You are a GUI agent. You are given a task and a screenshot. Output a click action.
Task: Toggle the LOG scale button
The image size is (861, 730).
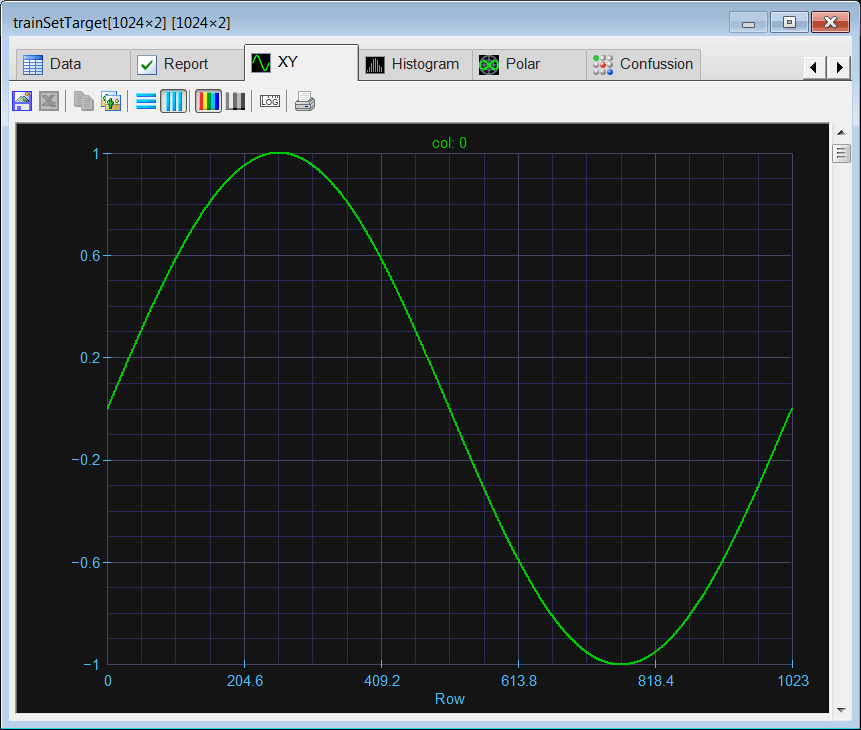click(270, 101)
